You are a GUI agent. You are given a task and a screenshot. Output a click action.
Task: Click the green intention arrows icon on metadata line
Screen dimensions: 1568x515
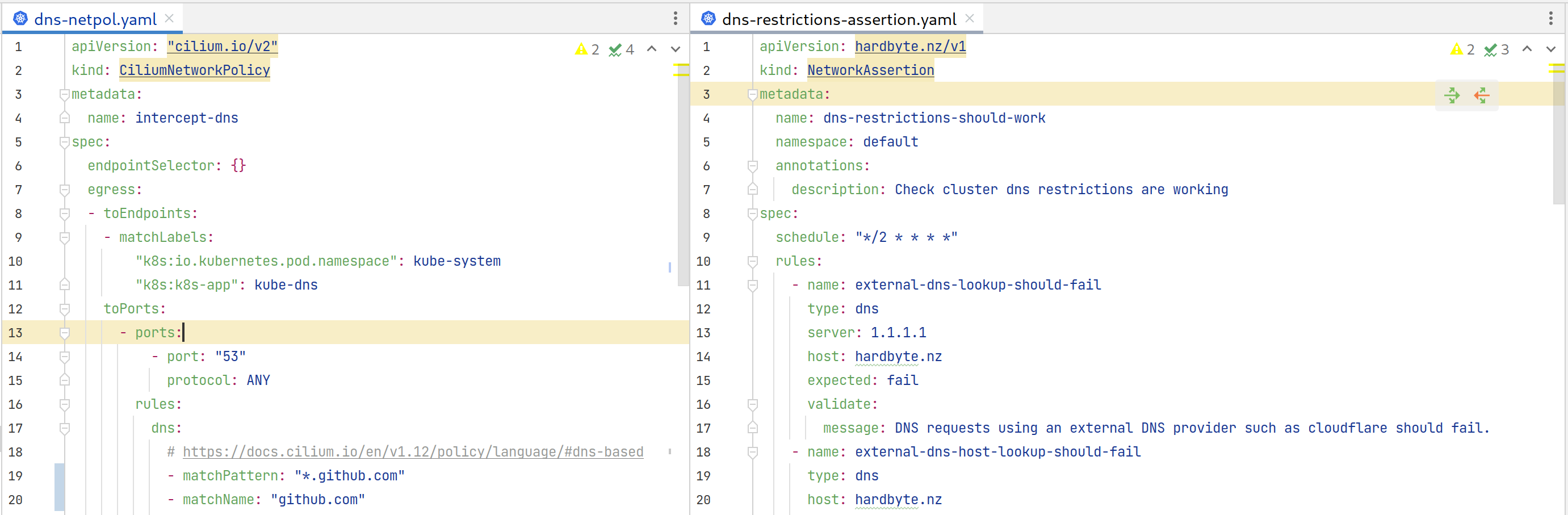coord(1452,95)
